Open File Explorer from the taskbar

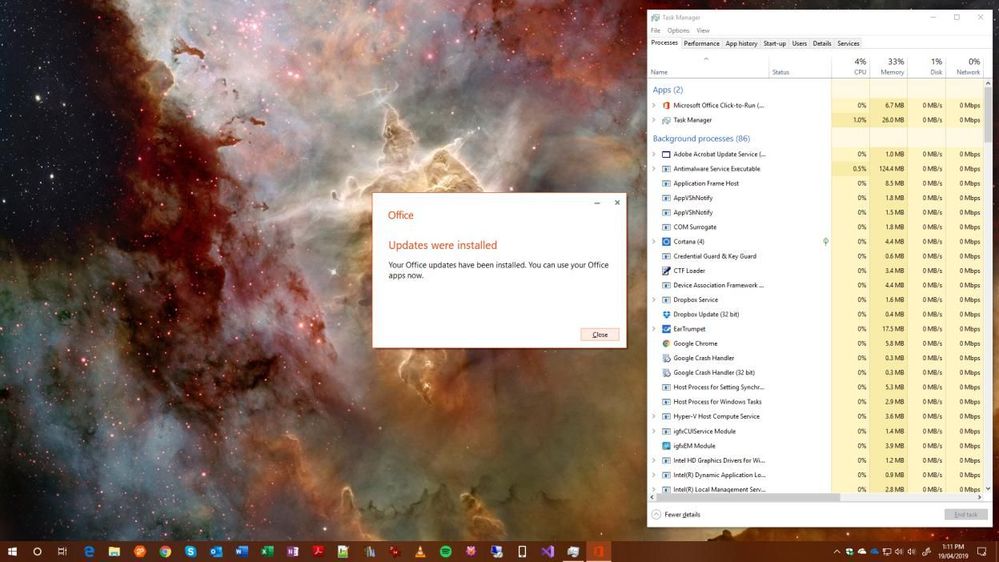[x=114, y=551]
